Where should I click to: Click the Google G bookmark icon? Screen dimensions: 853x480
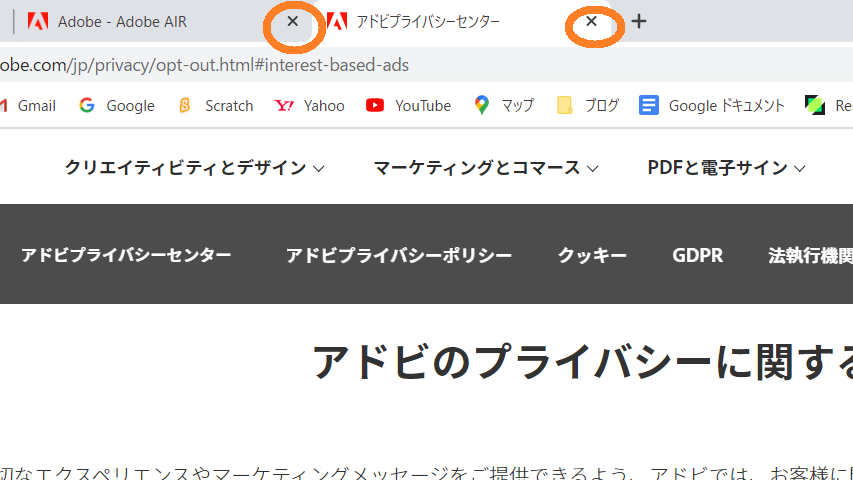point(87,105)
